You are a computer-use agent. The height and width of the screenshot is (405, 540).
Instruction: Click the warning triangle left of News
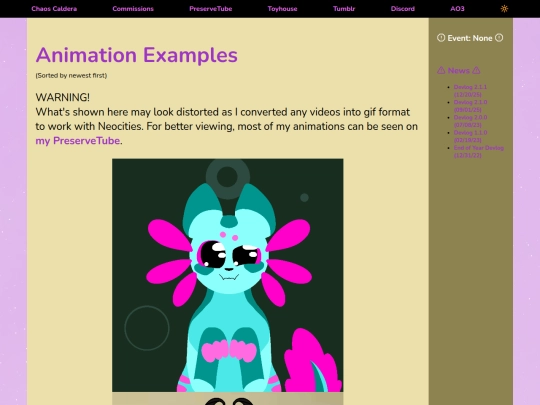(441, 70)
